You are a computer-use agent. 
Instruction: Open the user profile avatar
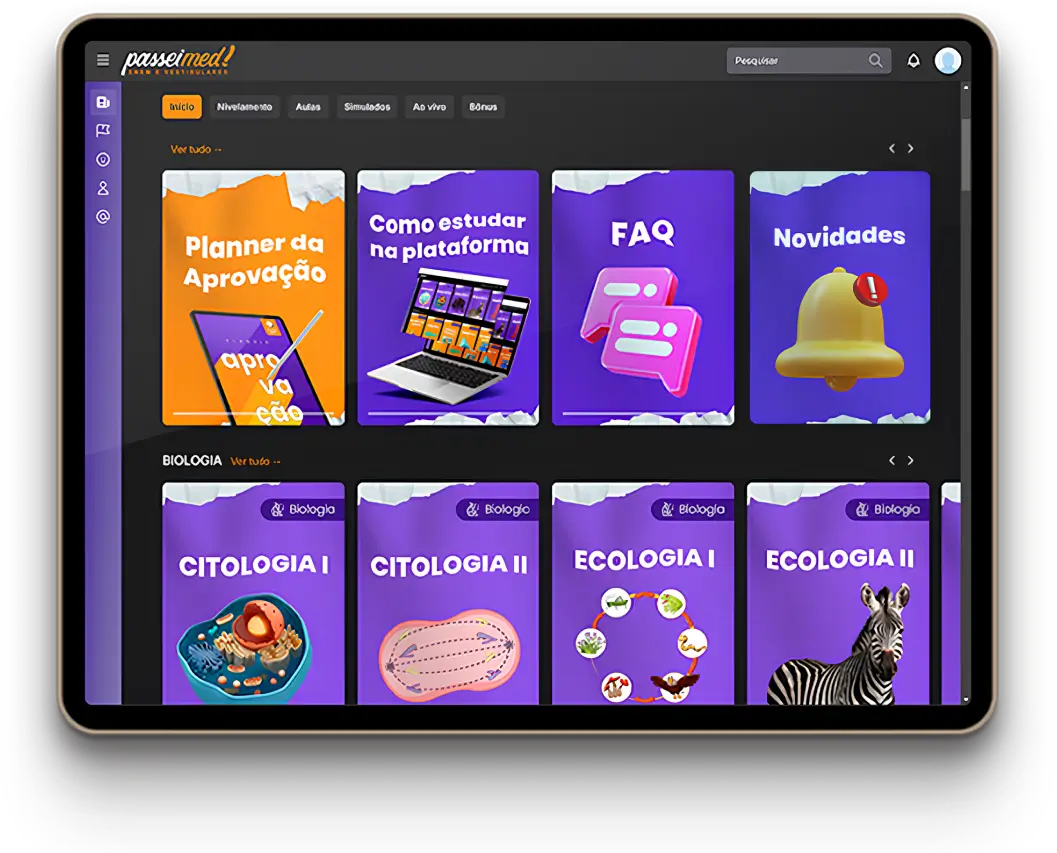click(x=947, y=61)
